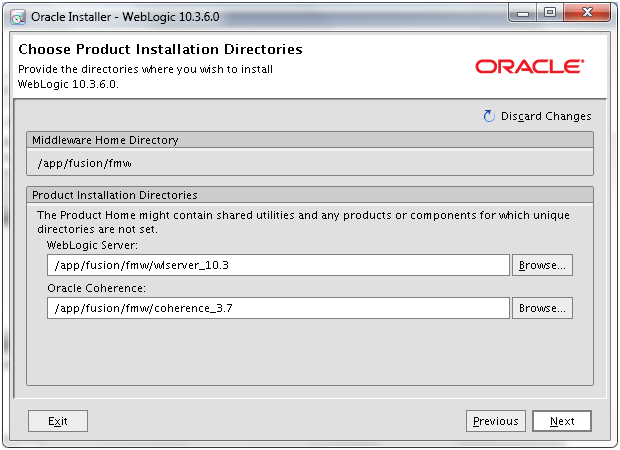This screenshot has width=620, height=450.
Task: Click the Middleware Home Directory header
Action: coord(310,140)
